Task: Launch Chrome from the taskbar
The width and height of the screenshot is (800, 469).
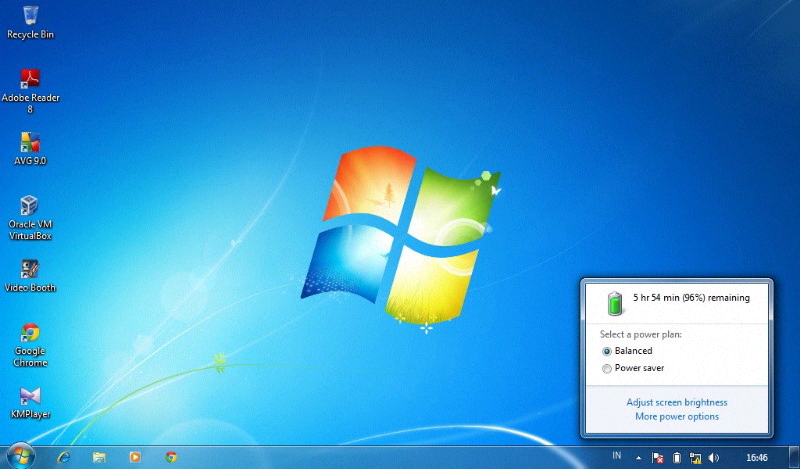Action: (x=171, y=457)
